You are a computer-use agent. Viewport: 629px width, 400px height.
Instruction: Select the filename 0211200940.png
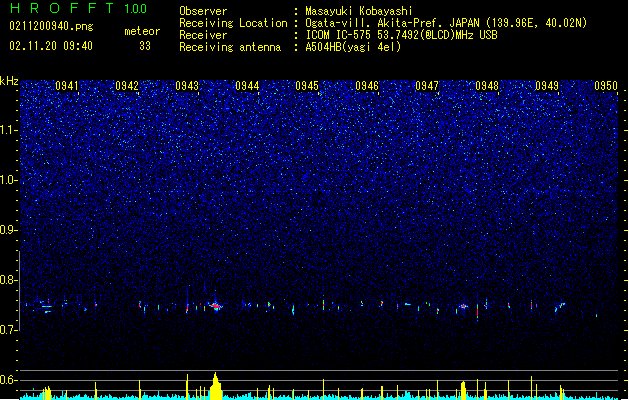51,26
